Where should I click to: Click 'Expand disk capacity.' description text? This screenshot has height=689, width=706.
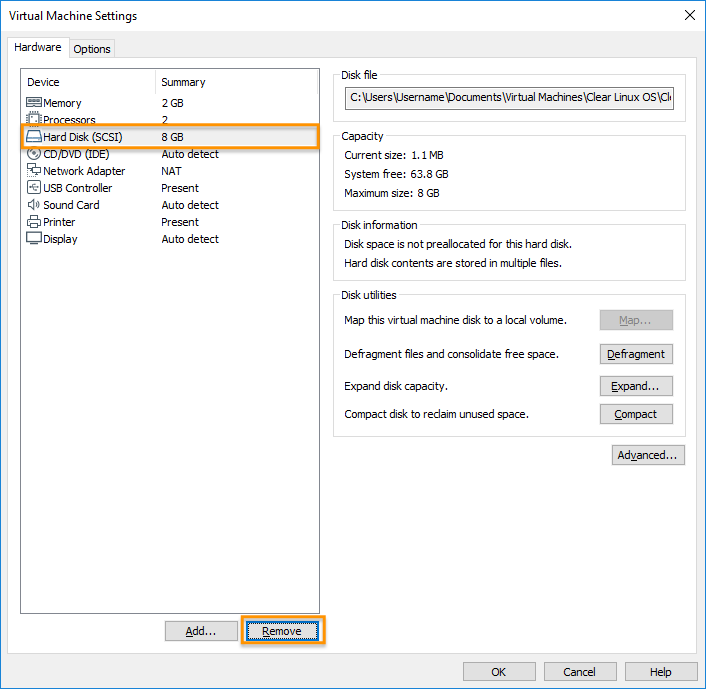(x=396, y=386)
